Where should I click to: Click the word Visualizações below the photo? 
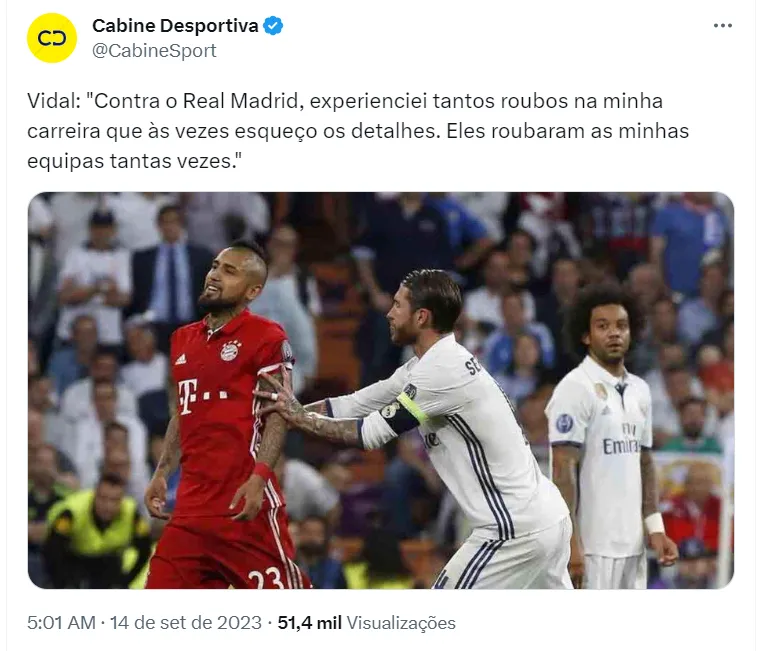click(x=401, y=623)
